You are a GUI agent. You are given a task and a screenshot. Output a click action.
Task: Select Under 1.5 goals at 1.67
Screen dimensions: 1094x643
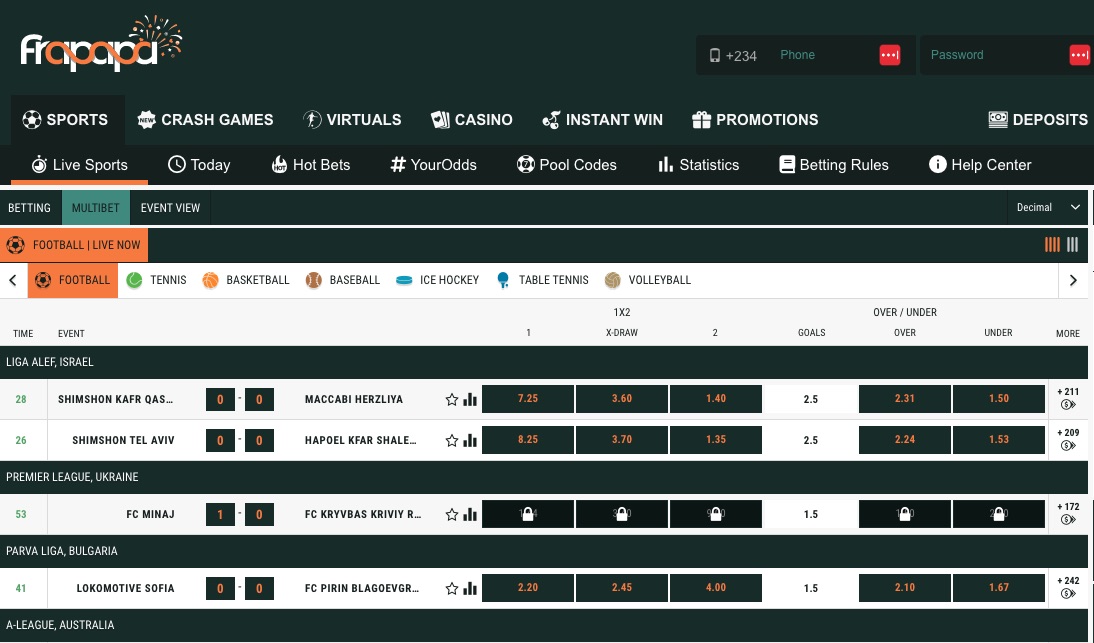(999, 588)
